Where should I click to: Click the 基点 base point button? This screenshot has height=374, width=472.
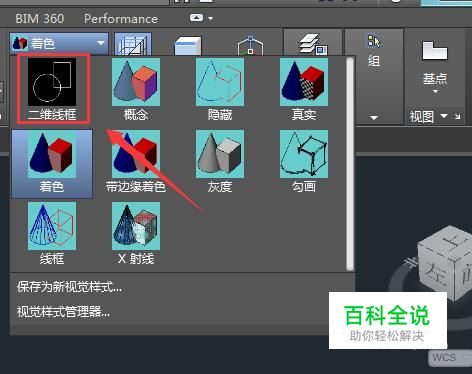tap(435, 63)
